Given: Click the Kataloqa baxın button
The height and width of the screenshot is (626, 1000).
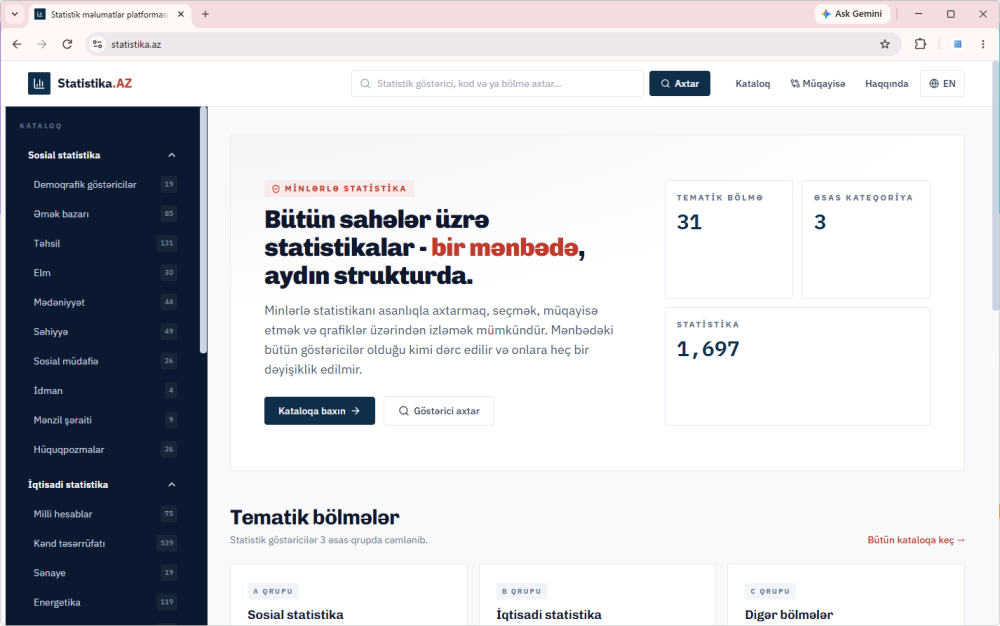Looking at the screenshot, I should 320,411.
